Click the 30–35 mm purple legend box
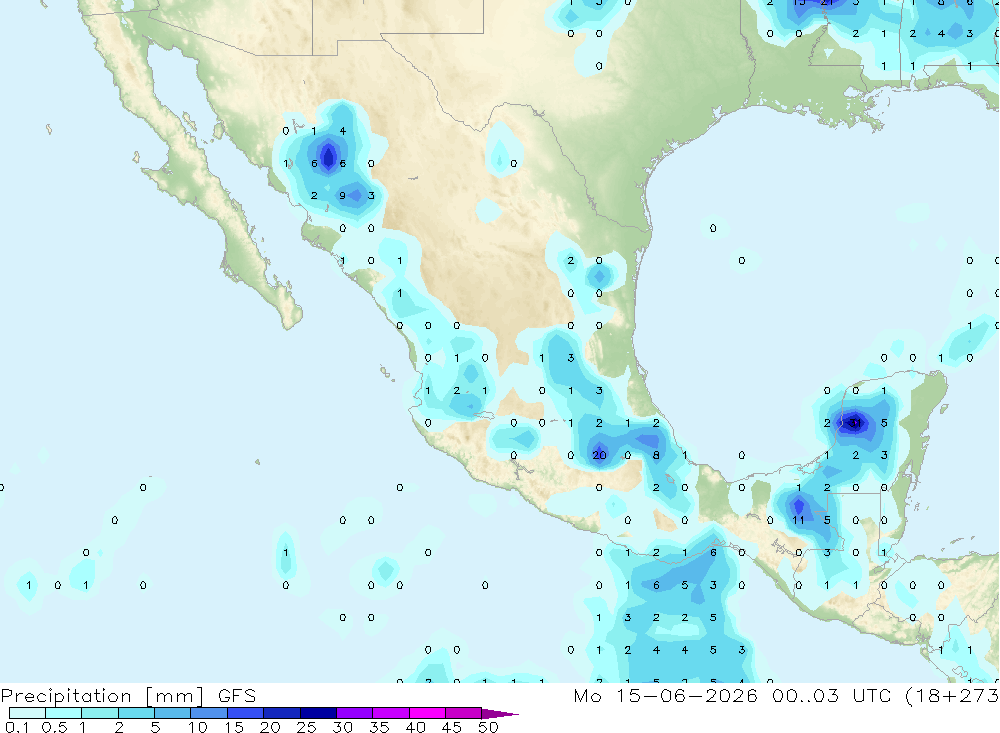Screen dimensions: 1000x733 (355, 713)
